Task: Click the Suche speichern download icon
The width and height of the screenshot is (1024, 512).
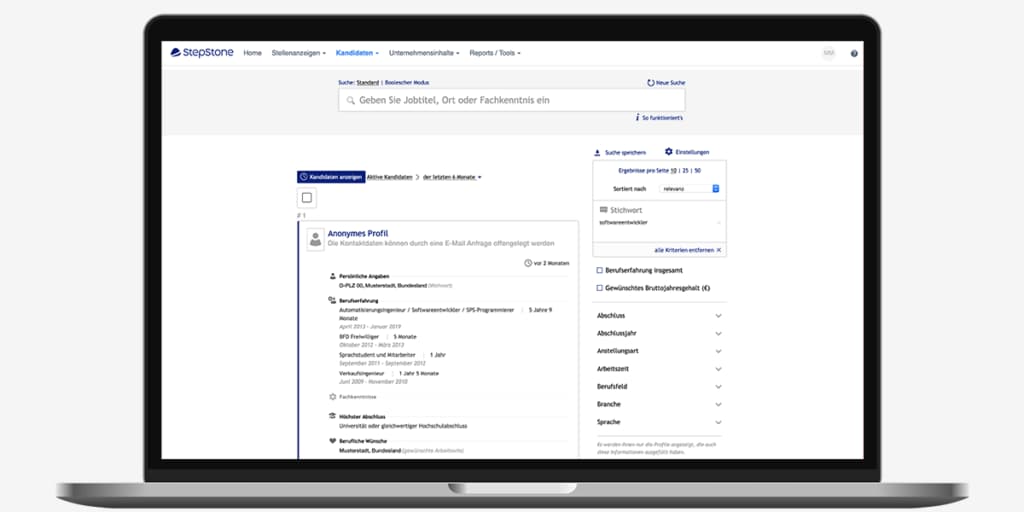Action: [597, 153]
